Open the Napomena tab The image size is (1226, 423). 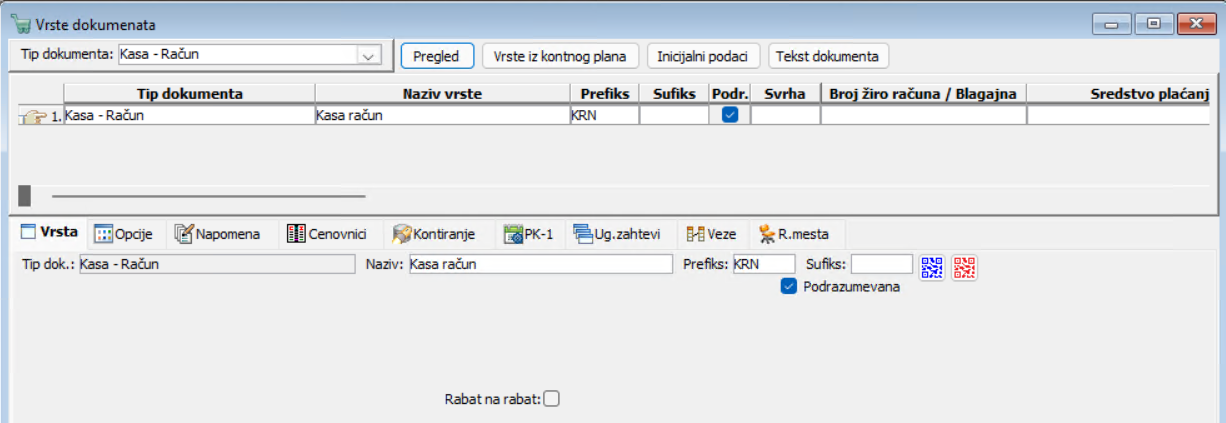pos(217,234)
